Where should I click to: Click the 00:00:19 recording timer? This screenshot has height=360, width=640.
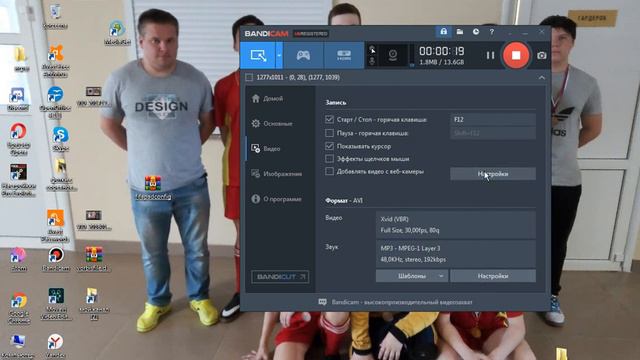tap(442, 51)
